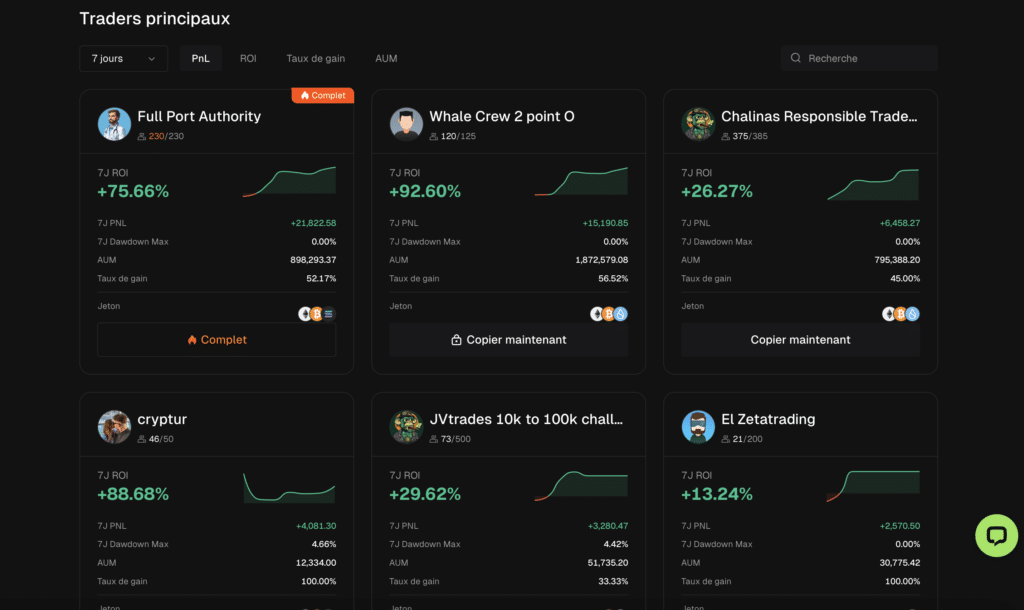Select the PnL sorting tab
Viewport: 1024px width, 610px height.
[x=200, y=58]
